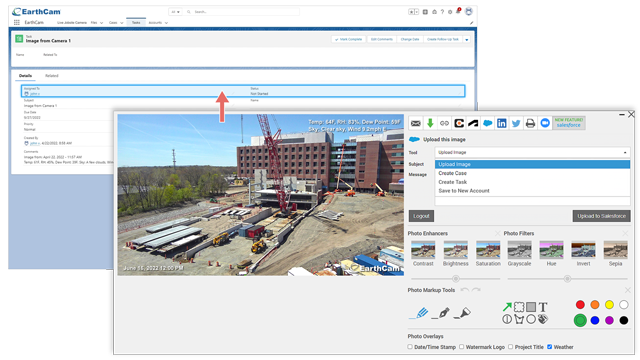Adjust the Photo Filters slider handle
This screenshot has height=360, width=640.
tap(567, 279)
